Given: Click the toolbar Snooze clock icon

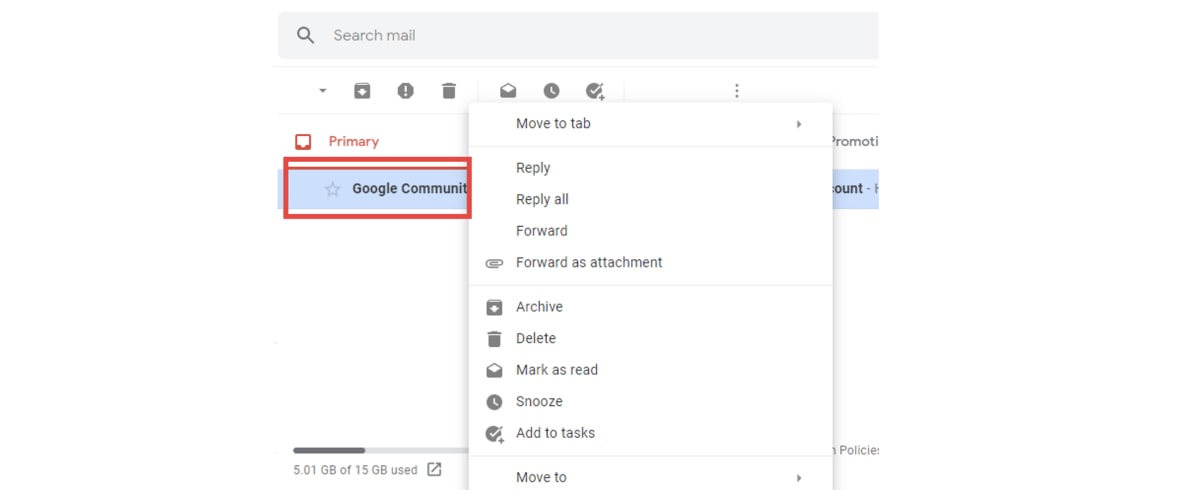Looking at the screenshot, I should pyautogui.click(x=551, y=91).
